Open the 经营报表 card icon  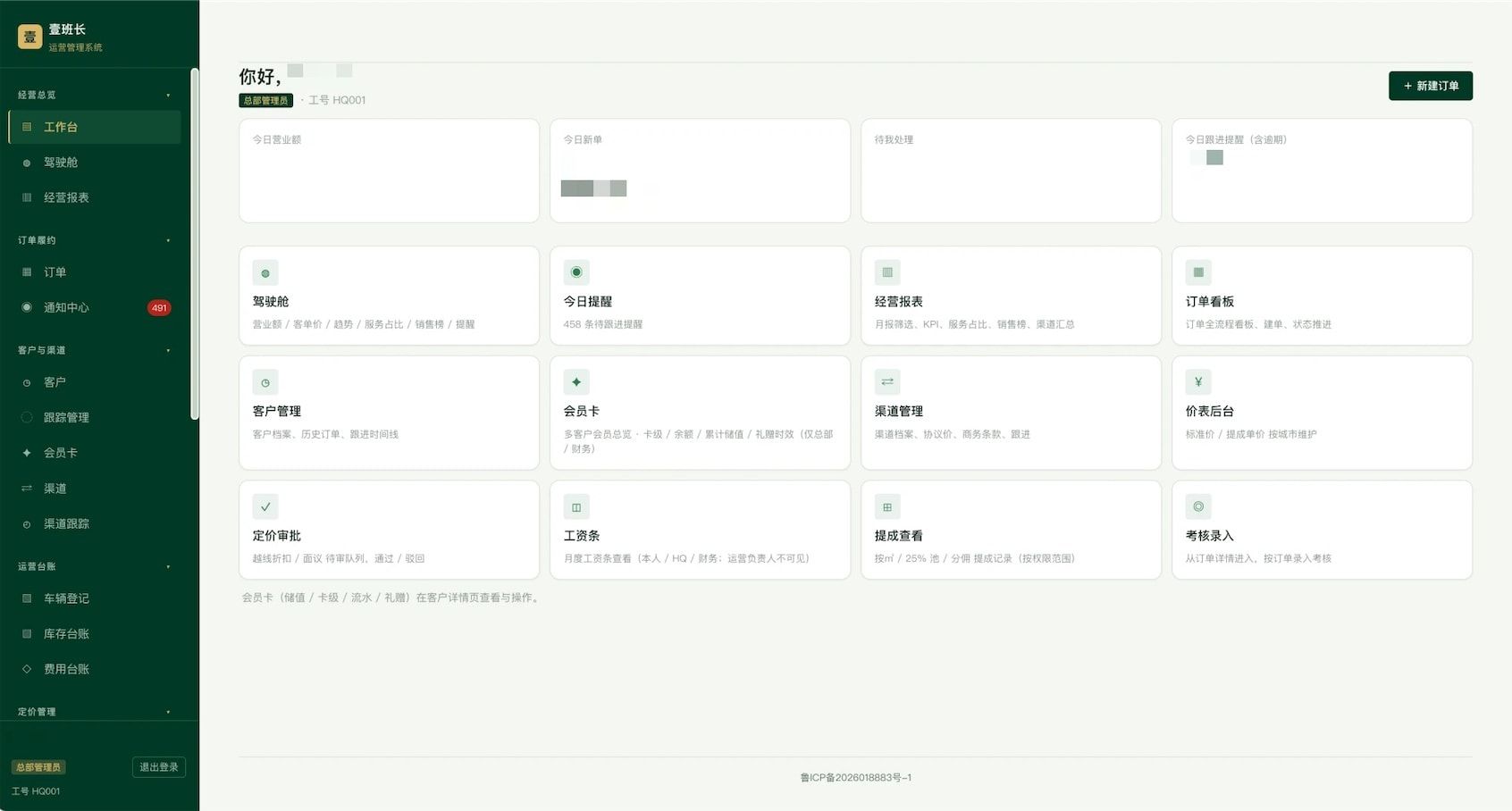(x=887, y=272)
